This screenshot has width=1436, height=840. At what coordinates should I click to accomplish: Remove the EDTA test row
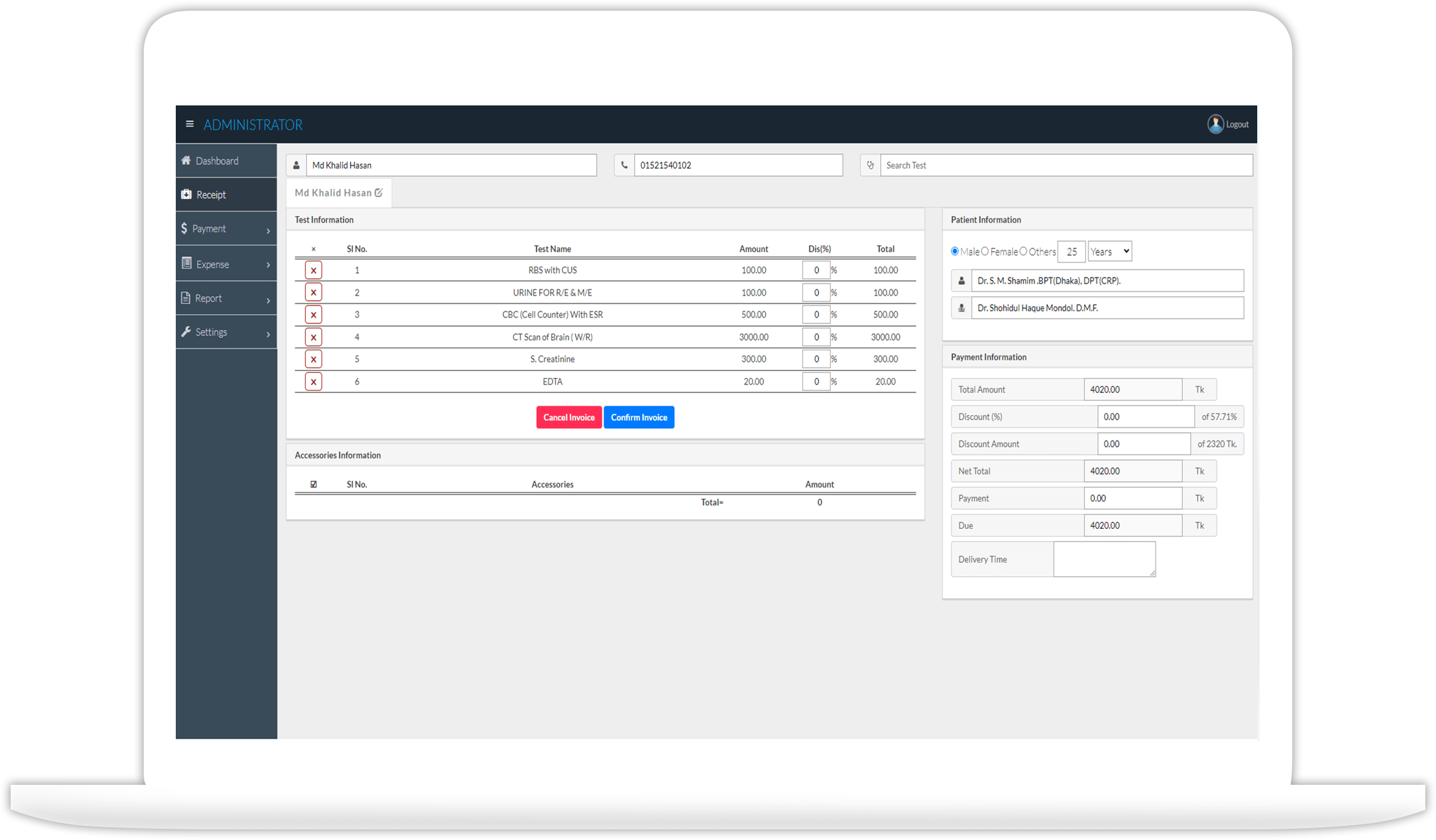(x=313, y=381)
